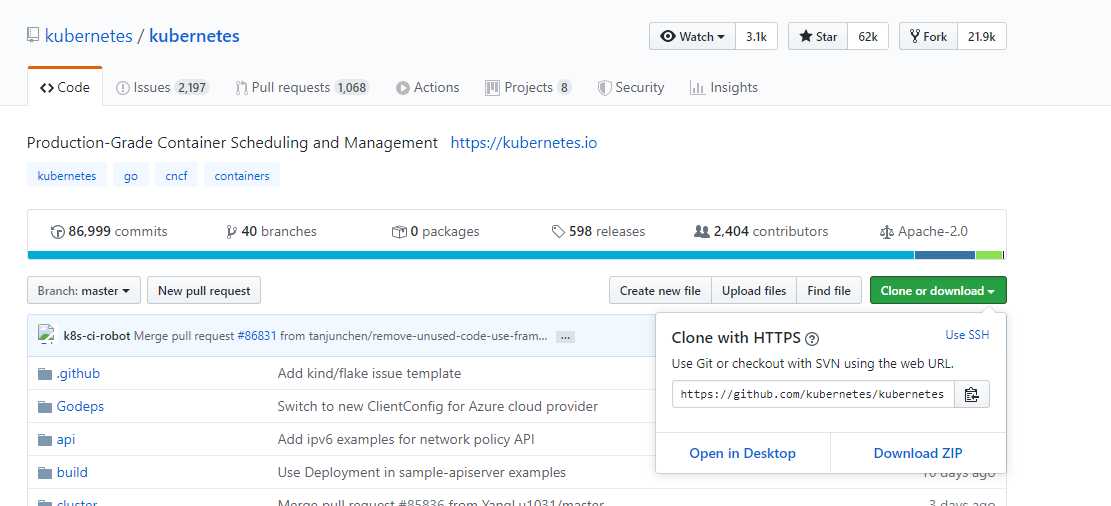Open the build folder icon
Image resolution: width=1111 pixels, height=506 pixels.
(x=45, y=473)
